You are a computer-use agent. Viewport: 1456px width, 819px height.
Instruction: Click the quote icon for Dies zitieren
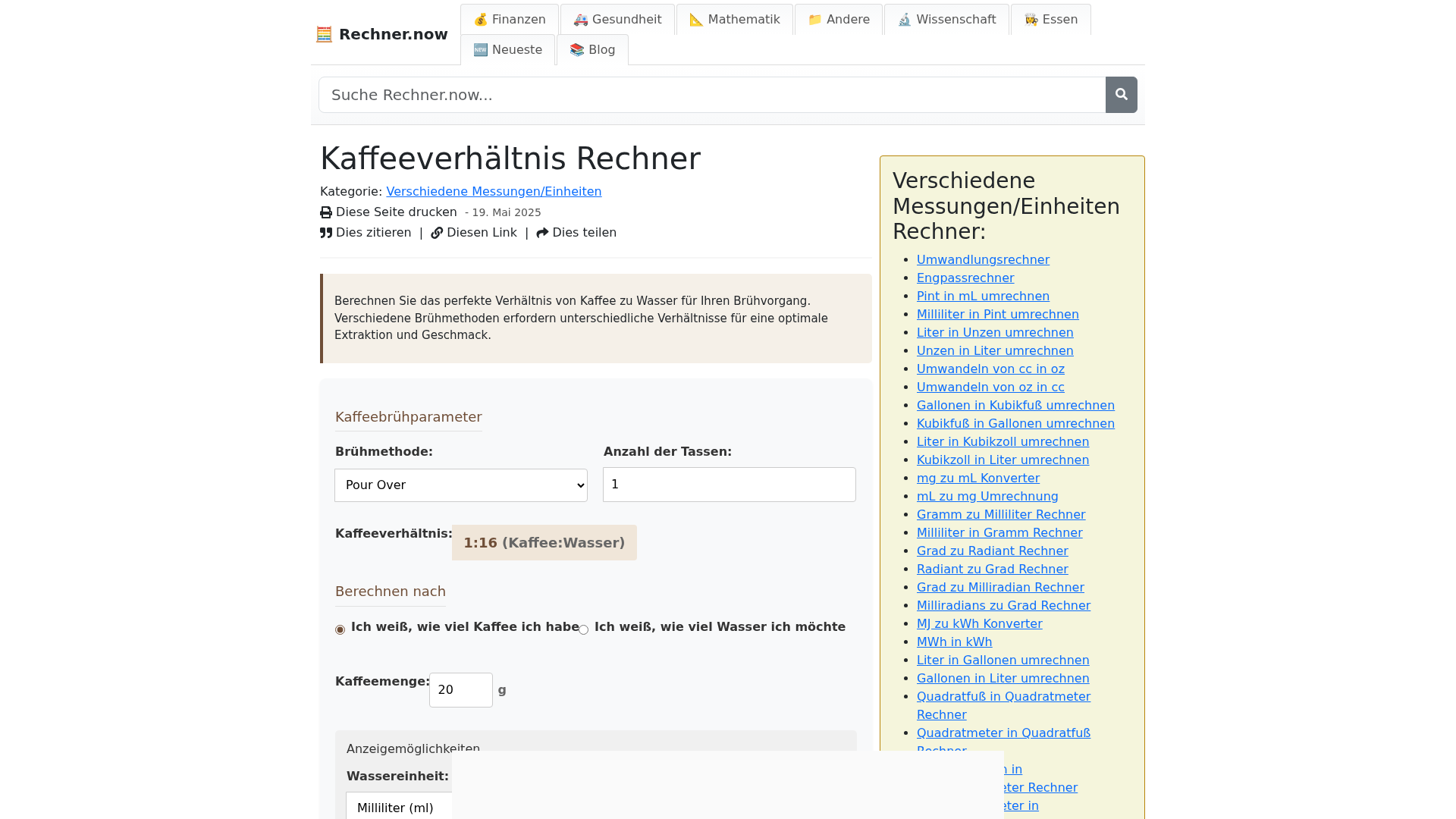point(326,233)
